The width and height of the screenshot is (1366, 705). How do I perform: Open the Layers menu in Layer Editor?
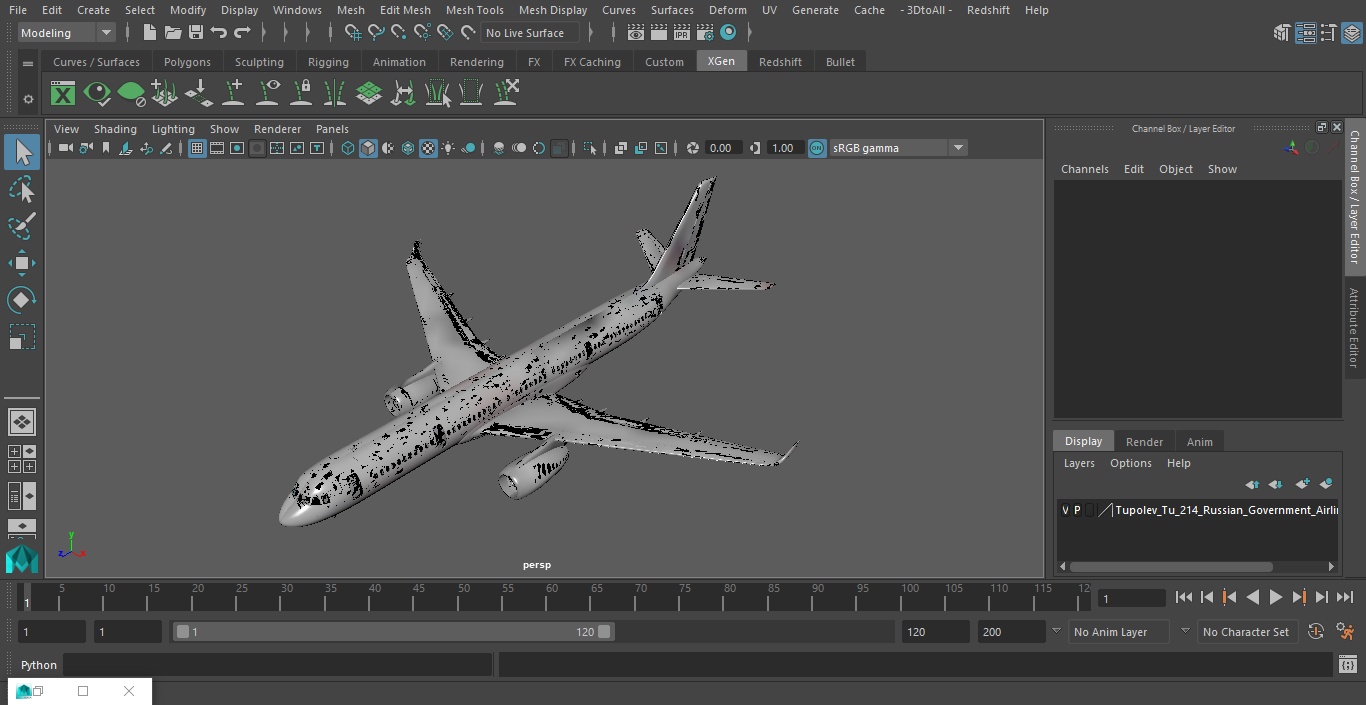tap(1078, 463)
